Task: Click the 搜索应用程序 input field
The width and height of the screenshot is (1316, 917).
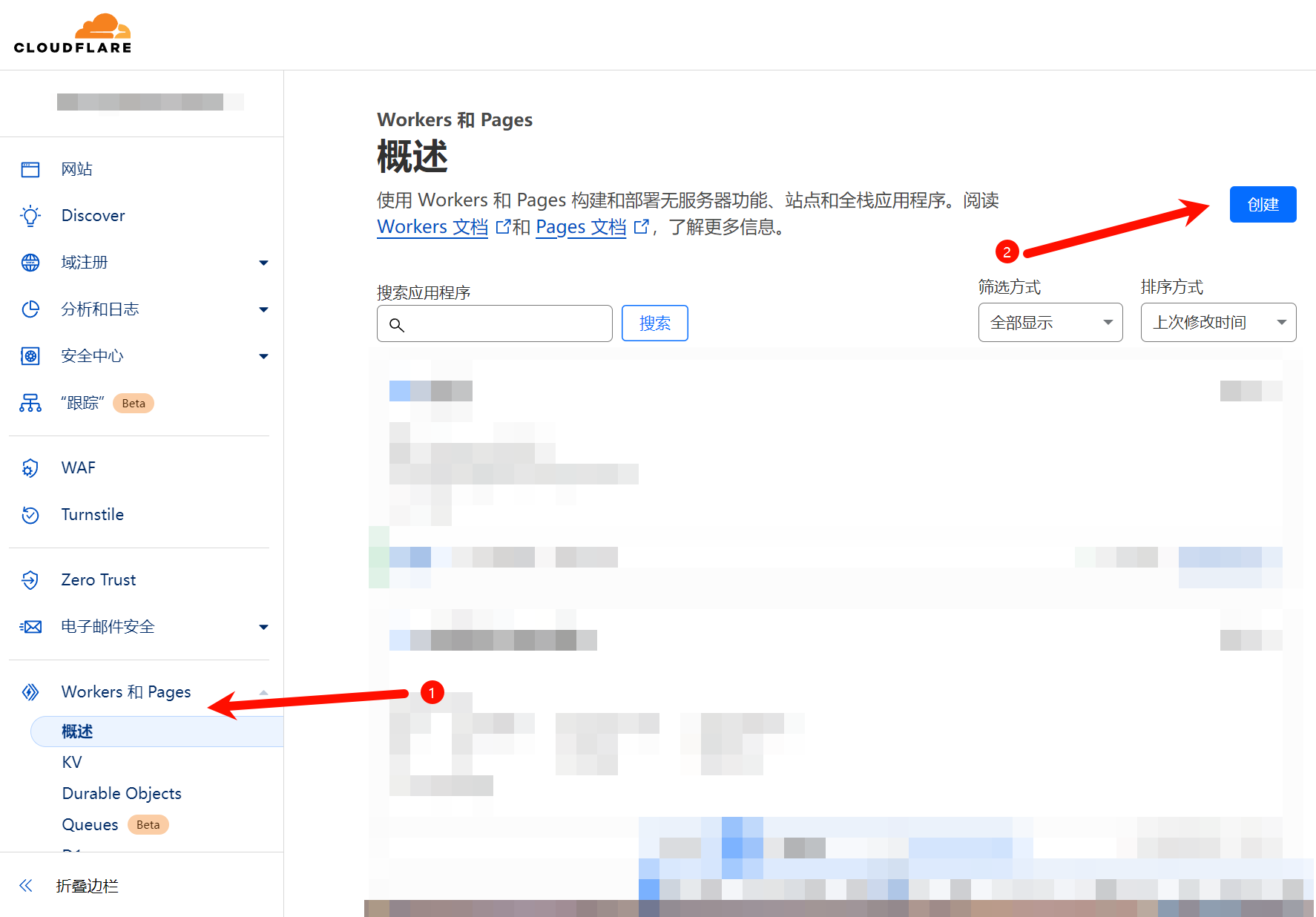Action: click(x=495, y=323)
